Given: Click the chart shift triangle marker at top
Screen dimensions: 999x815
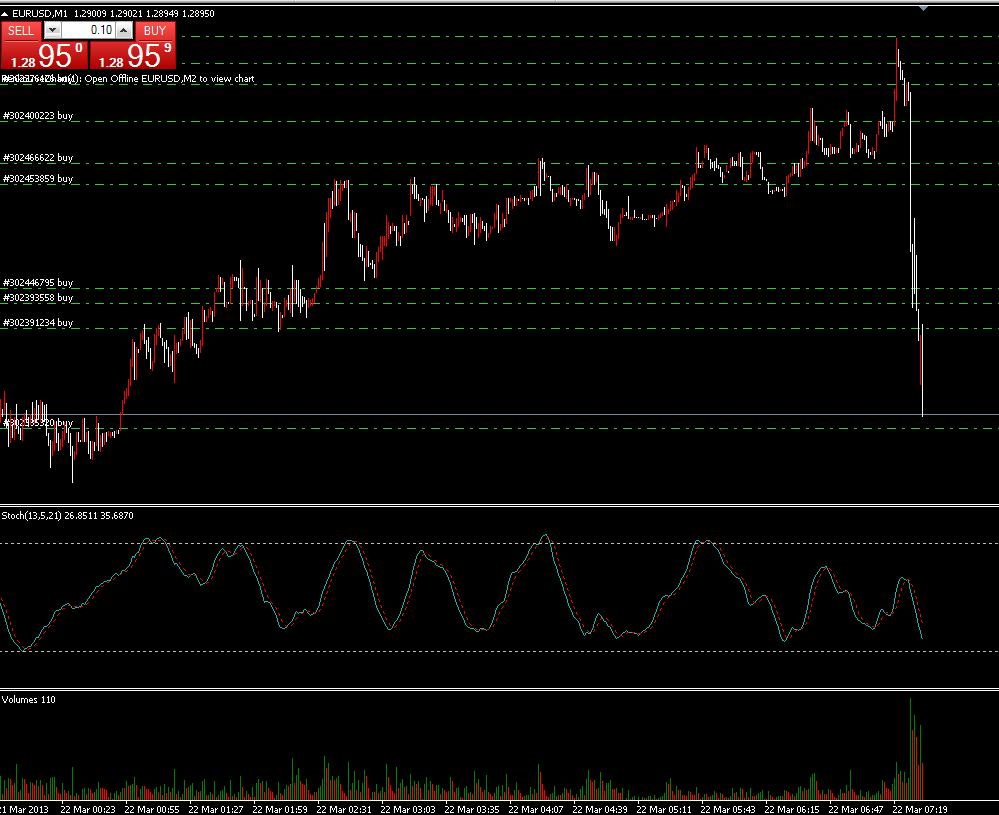Looking at the screenshot, I should (923, 8).
